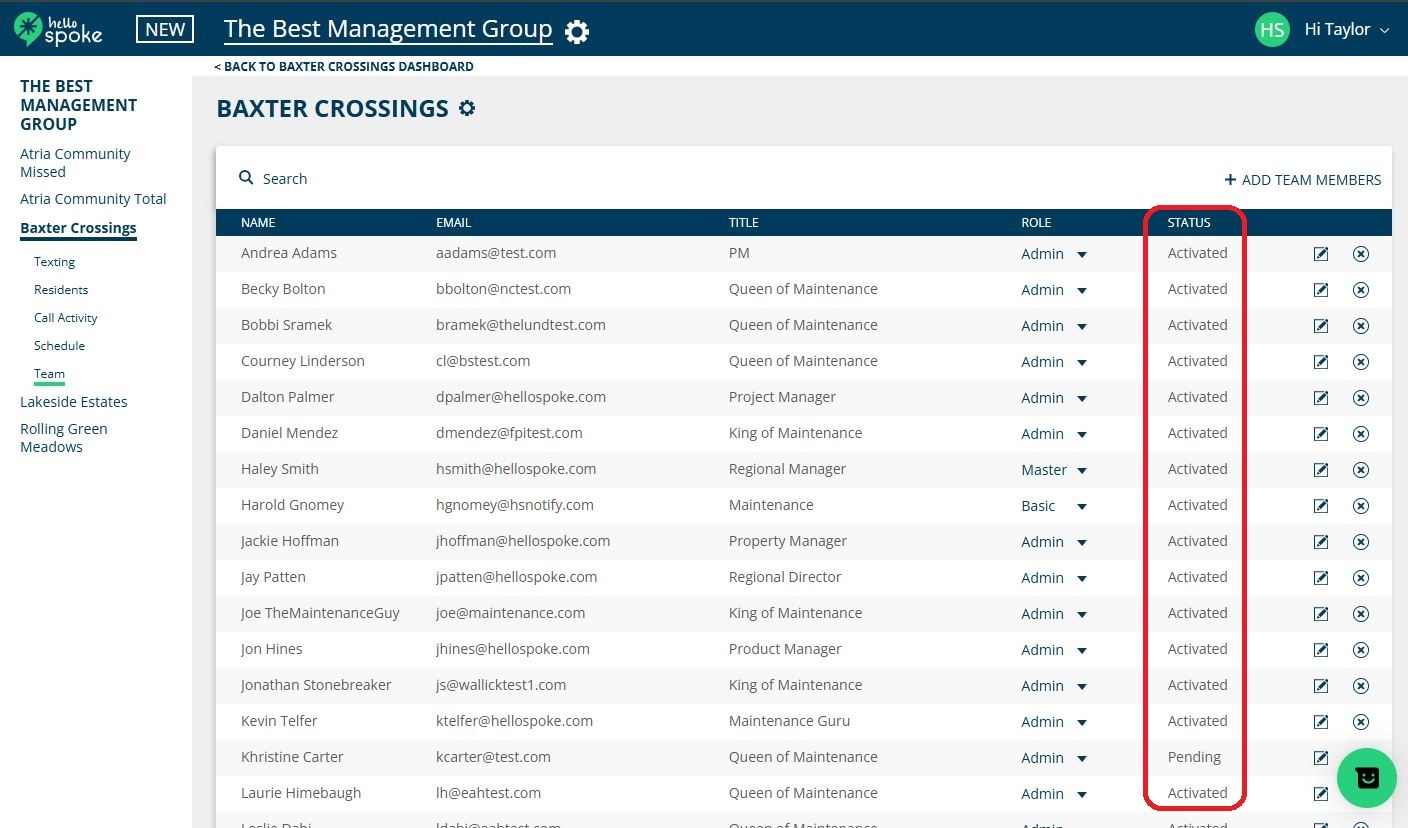
Task: Edit Andrea Adams using the pencil icon
Action: 1321,254
